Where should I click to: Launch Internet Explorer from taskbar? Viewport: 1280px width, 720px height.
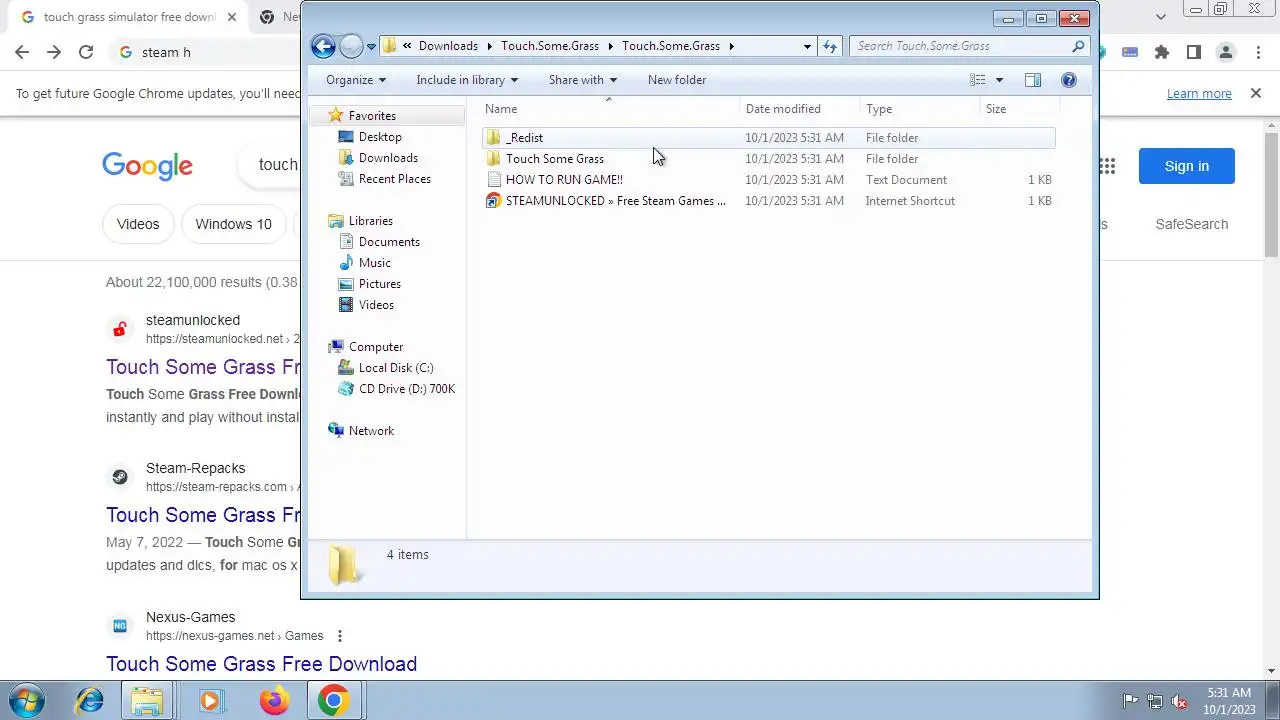(90, 700)
